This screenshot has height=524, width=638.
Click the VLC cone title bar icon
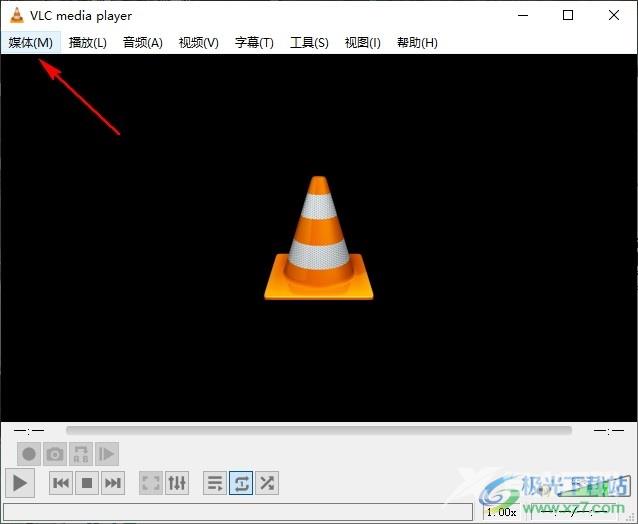tap(17, 15)
